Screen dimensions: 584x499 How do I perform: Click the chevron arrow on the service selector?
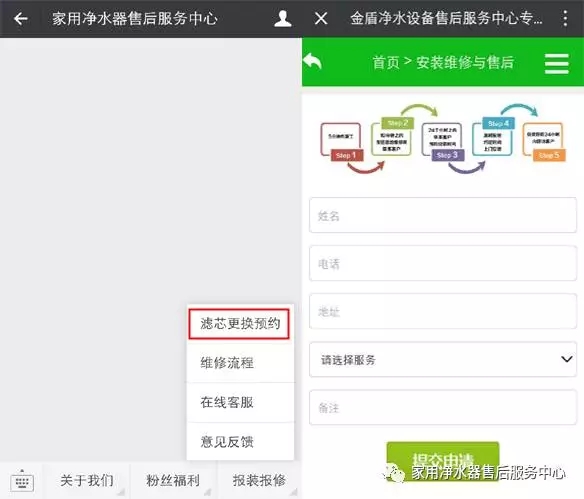point(566,359)
